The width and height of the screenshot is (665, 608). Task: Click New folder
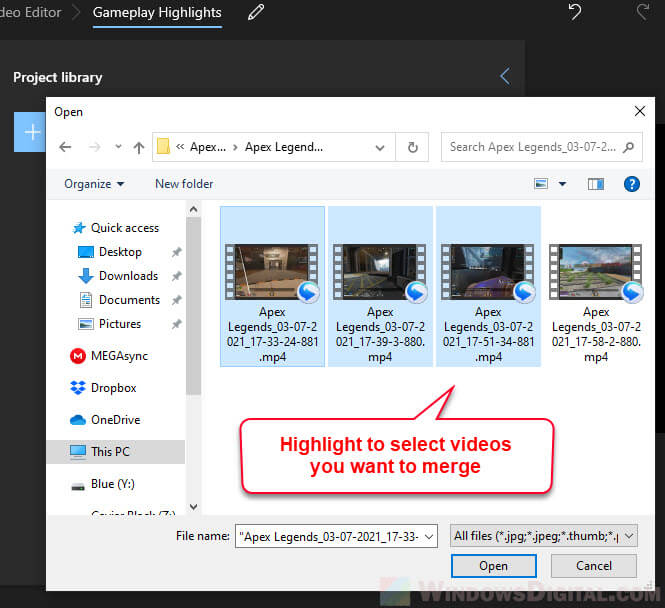[184, 184]
